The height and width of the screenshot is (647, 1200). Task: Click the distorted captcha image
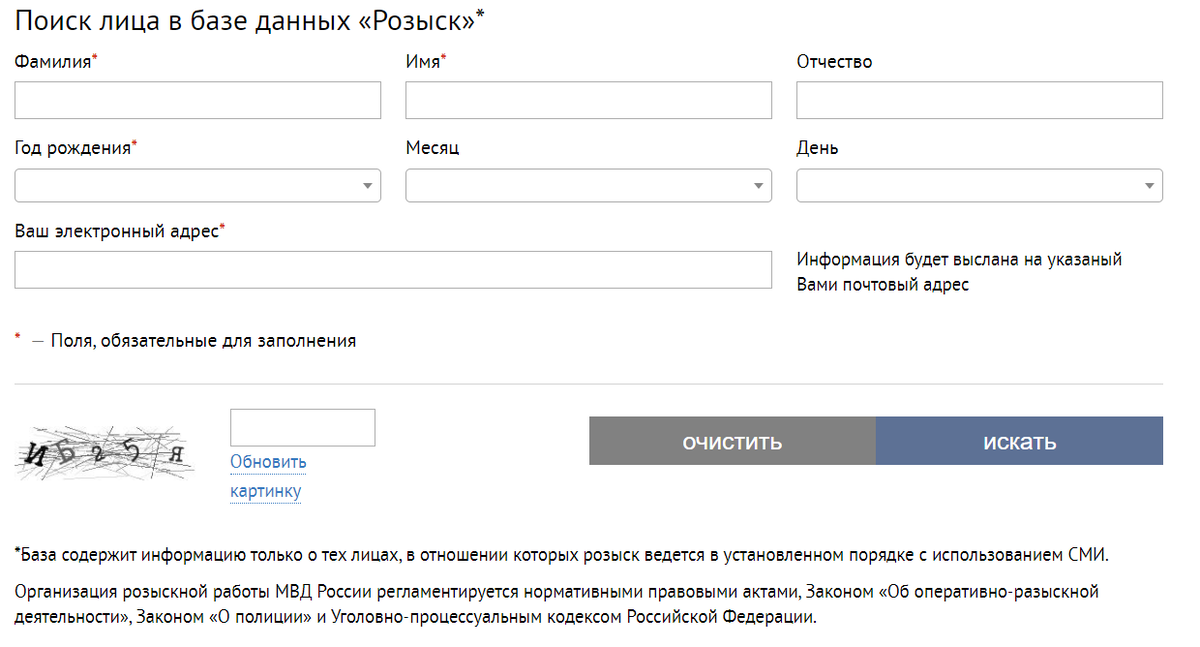point(105,455)
